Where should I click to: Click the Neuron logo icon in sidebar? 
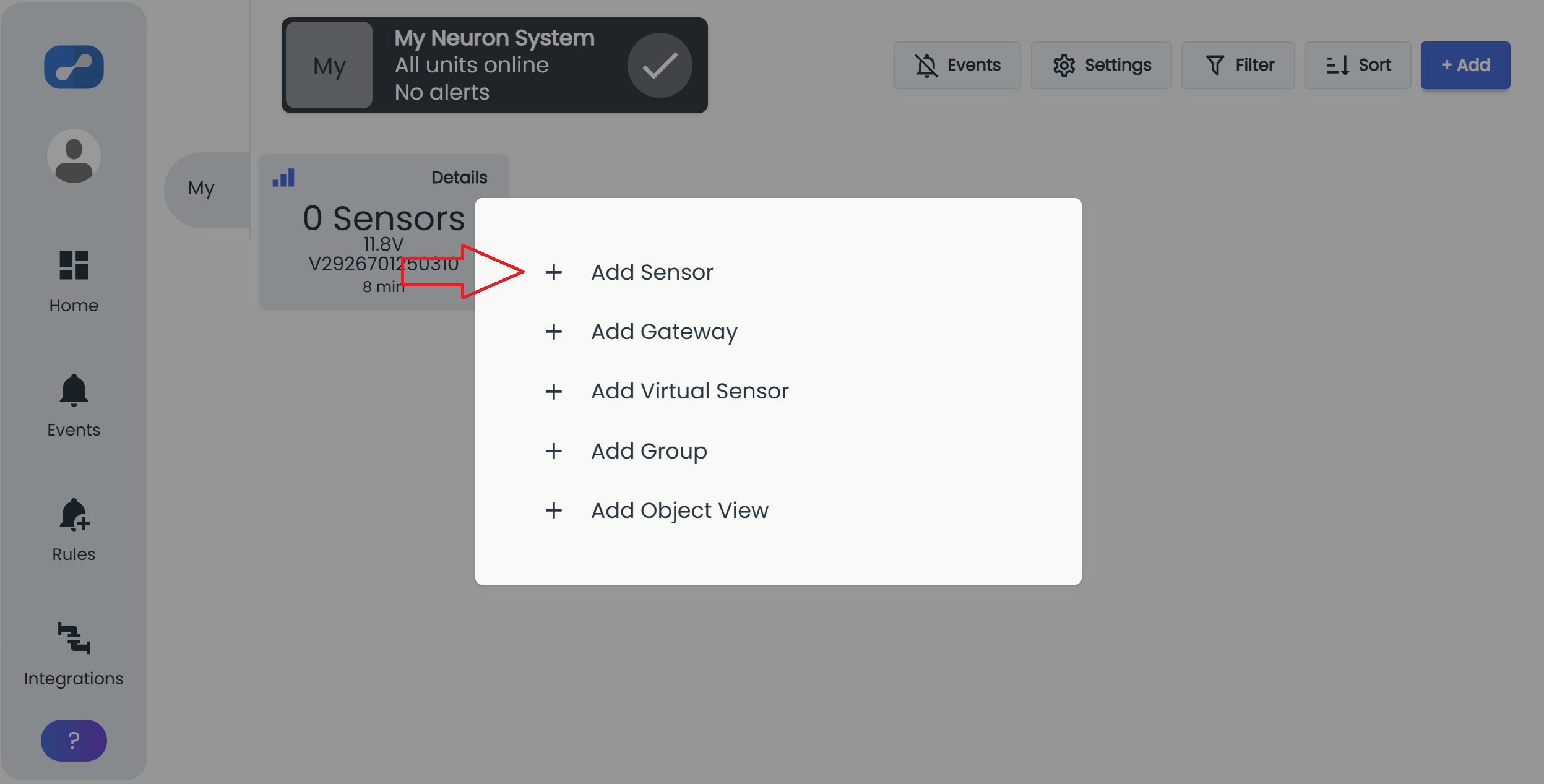[x=74, y=67]
